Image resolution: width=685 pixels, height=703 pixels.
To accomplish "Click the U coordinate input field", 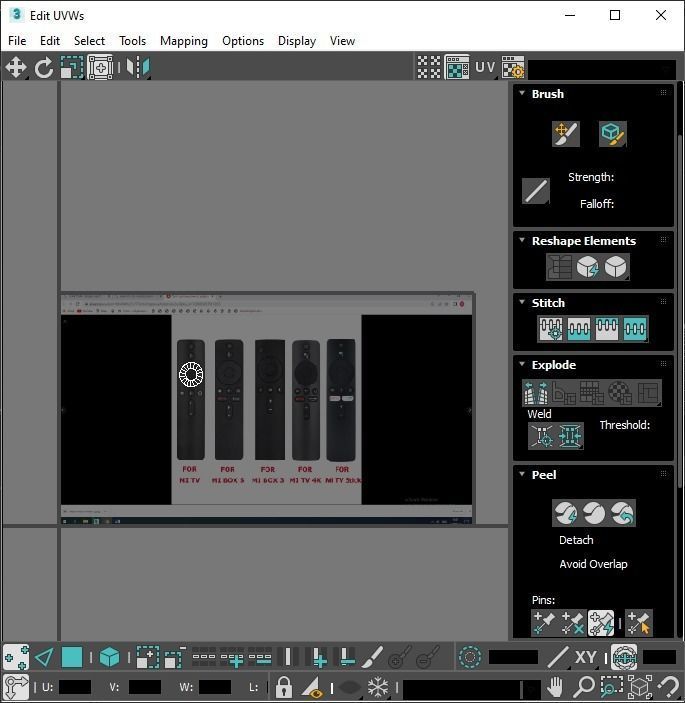I will click(75, 687).
